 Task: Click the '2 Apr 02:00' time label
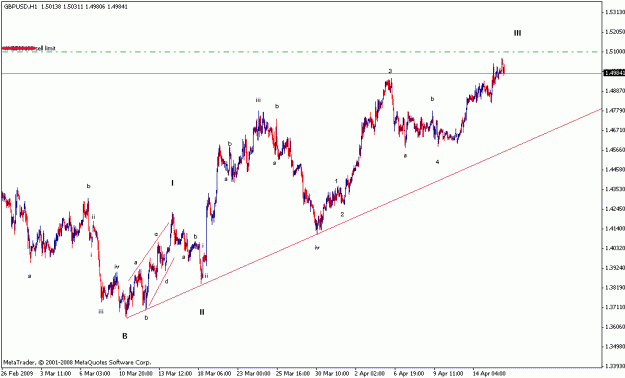[370, 374]
